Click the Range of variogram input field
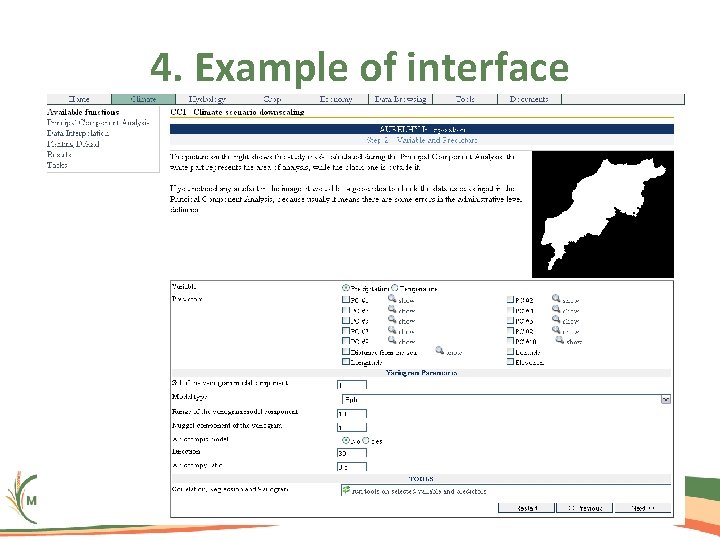Image resolution: width=720 pixels, height=540 pixels. 352,414
